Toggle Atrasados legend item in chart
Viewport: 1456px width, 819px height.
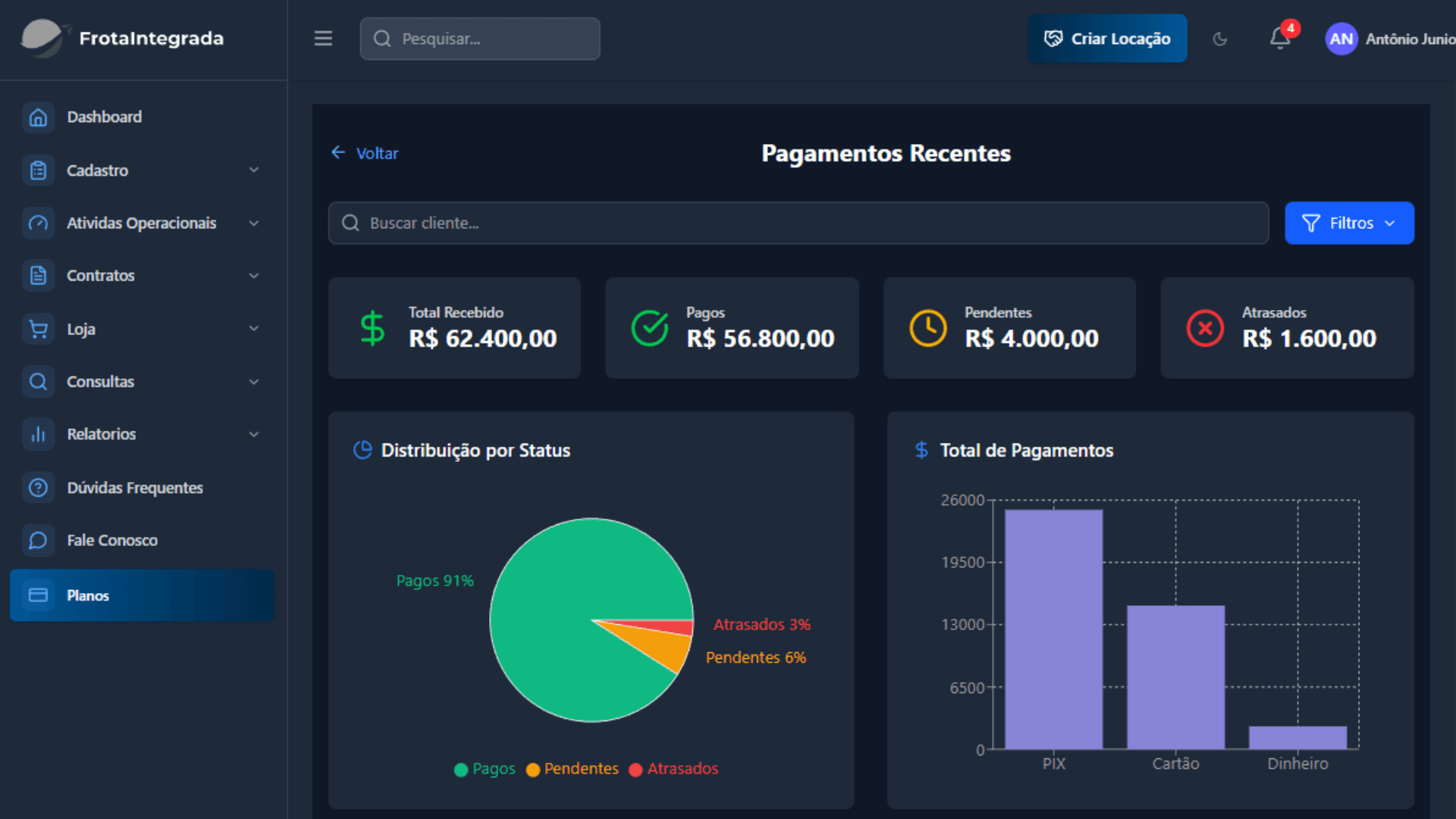pyautogui.click(x=673, y=769)
